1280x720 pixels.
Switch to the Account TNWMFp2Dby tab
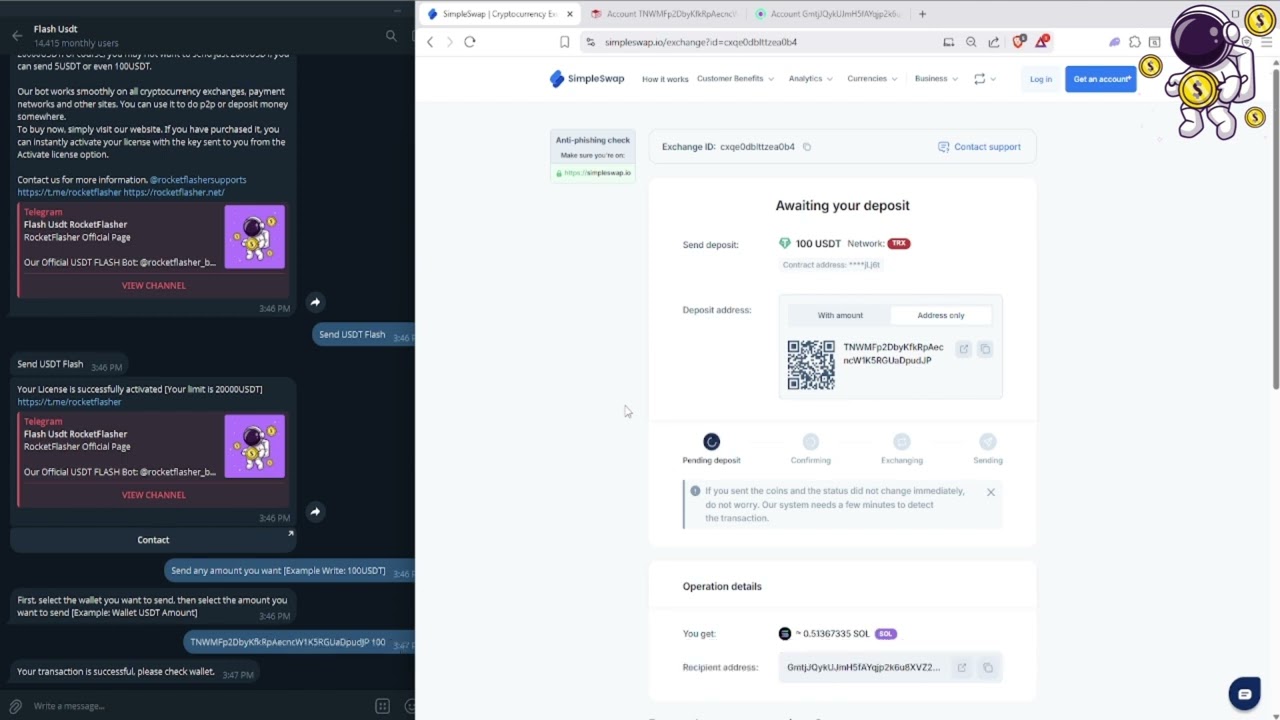[664, 14]
